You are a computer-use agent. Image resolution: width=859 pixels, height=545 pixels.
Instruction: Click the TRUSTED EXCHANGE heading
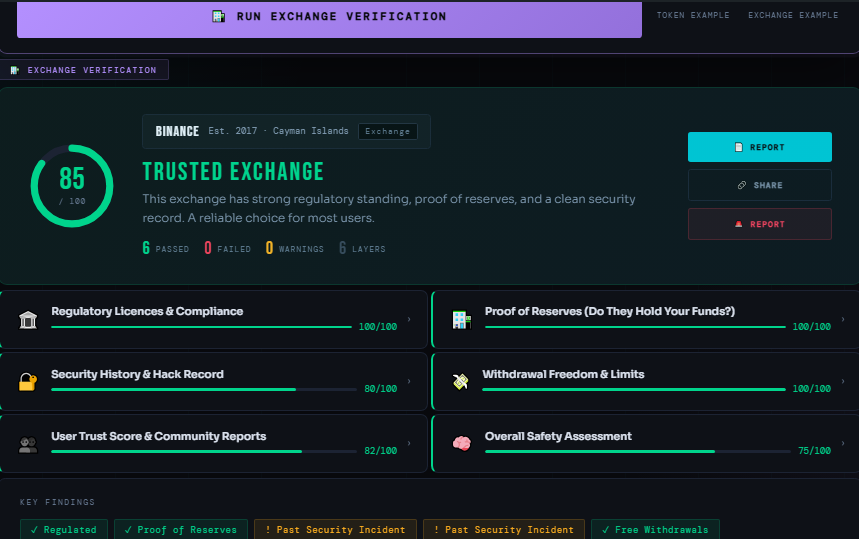click(x=233, y=171)
